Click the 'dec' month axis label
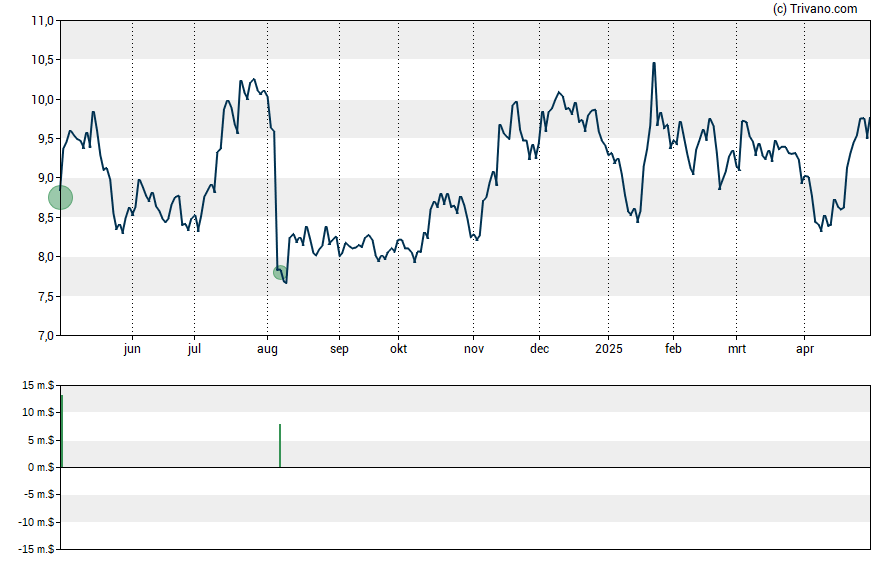This screenshot has width=888, height=565. click(539, 349)
